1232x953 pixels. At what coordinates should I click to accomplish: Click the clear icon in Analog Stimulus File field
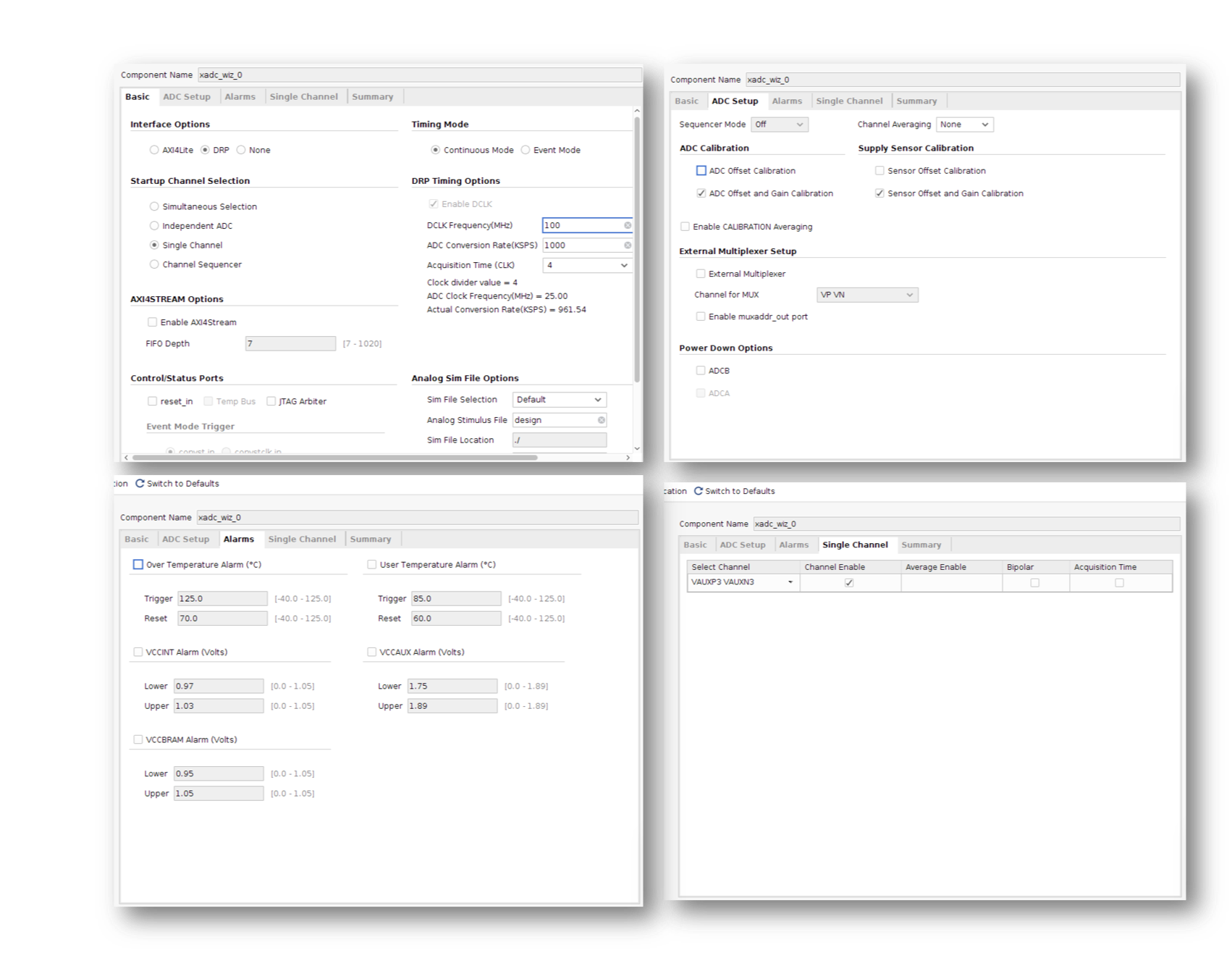click(601, 420)
